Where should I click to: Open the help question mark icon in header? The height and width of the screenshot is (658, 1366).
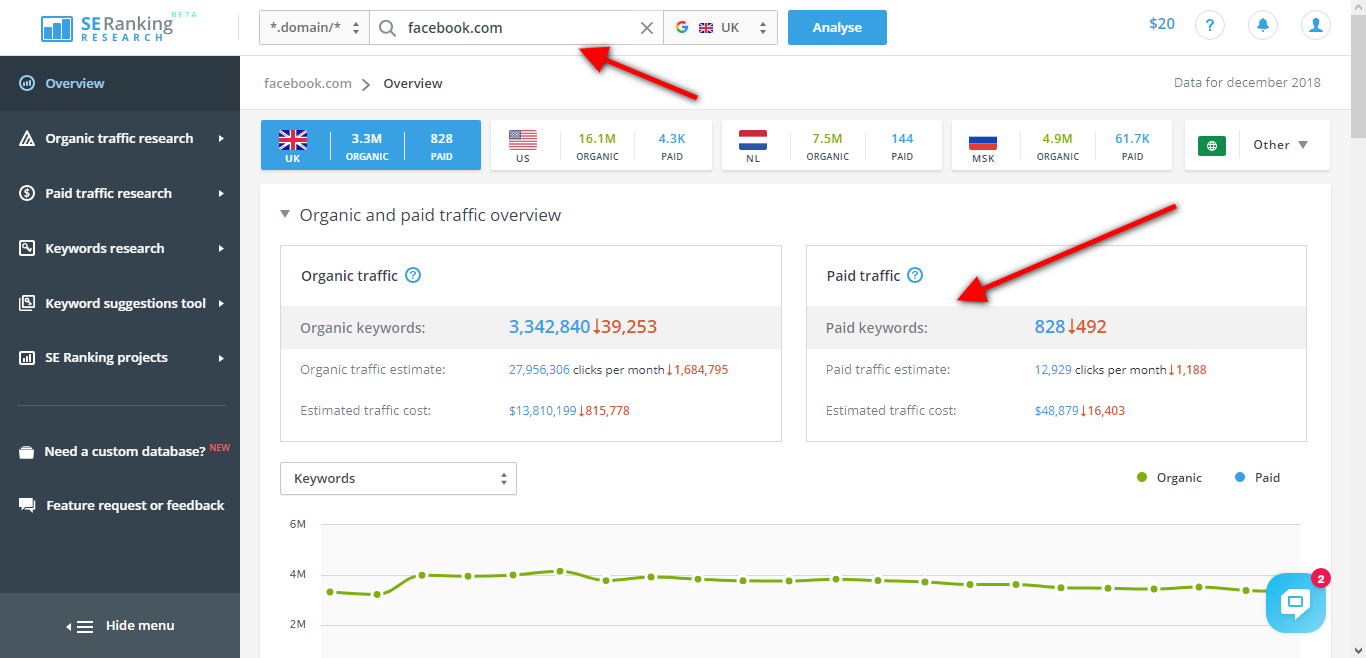coord(1210,26)
